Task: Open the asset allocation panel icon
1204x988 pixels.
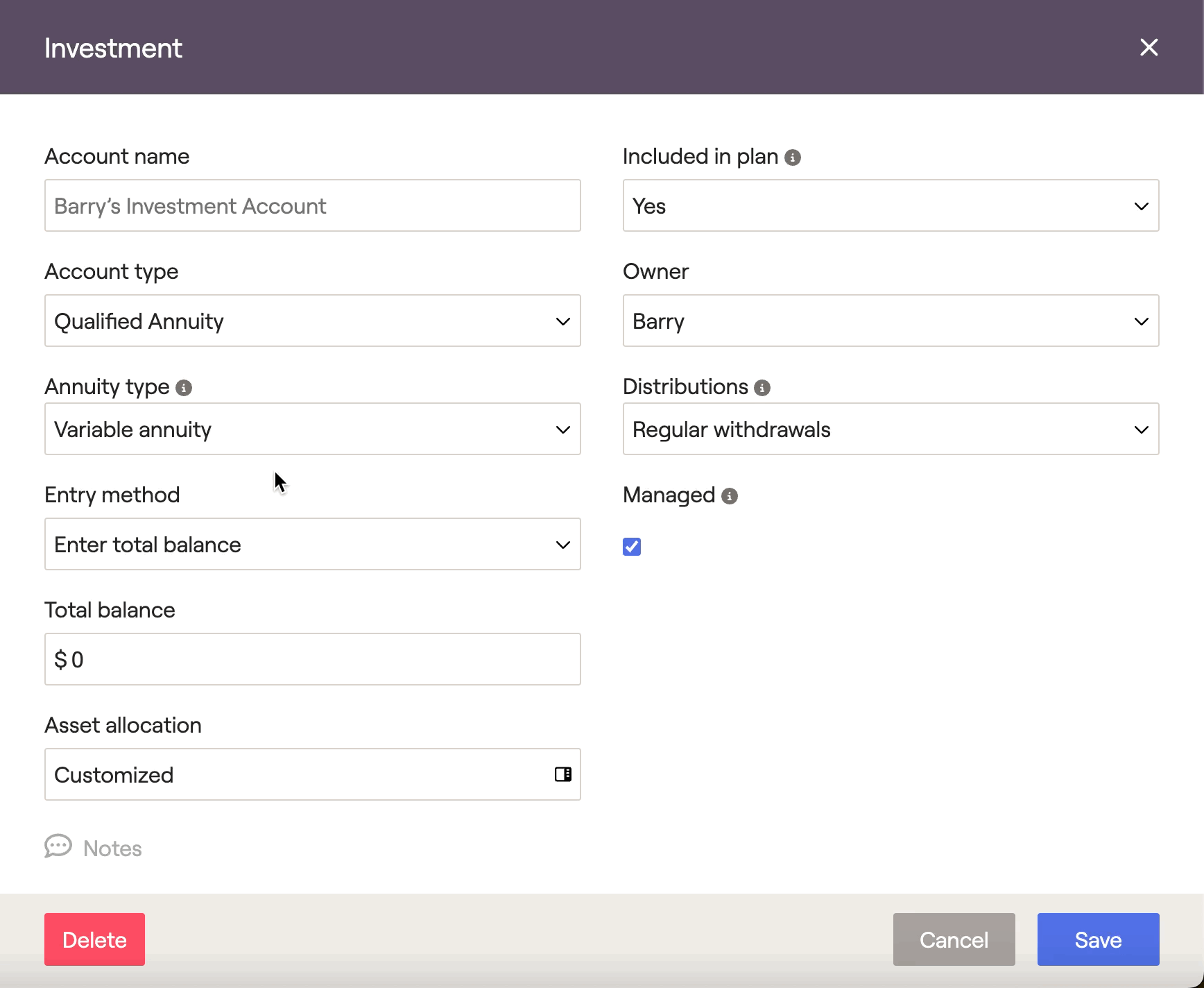Action: click(x=563, y=774)
